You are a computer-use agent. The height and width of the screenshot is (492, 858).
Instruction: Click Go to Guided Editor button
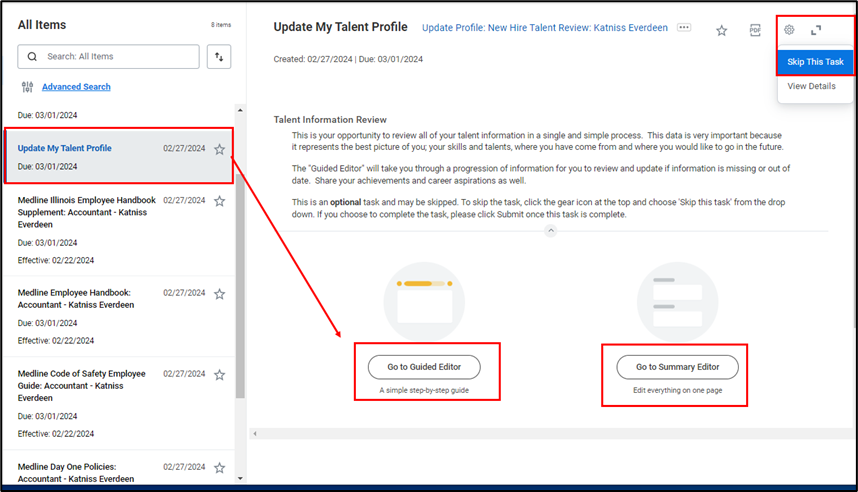point(424,367)
